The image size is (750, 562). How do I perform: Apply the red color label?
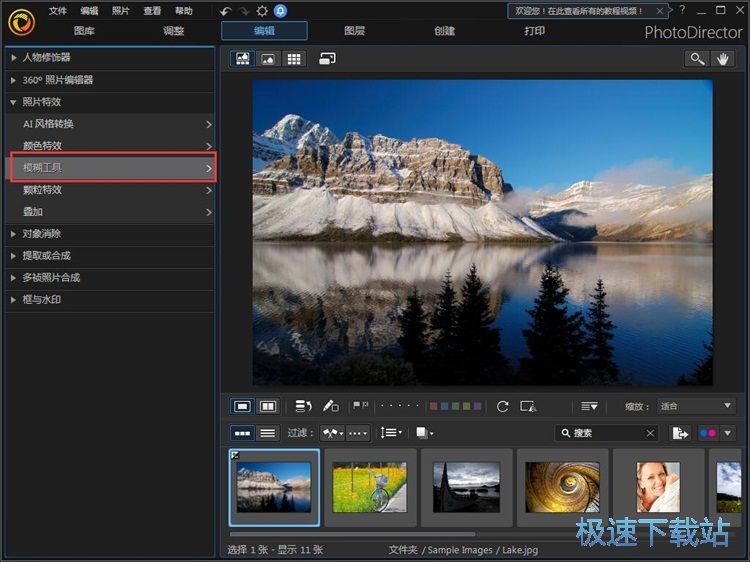tap(434, 406)
